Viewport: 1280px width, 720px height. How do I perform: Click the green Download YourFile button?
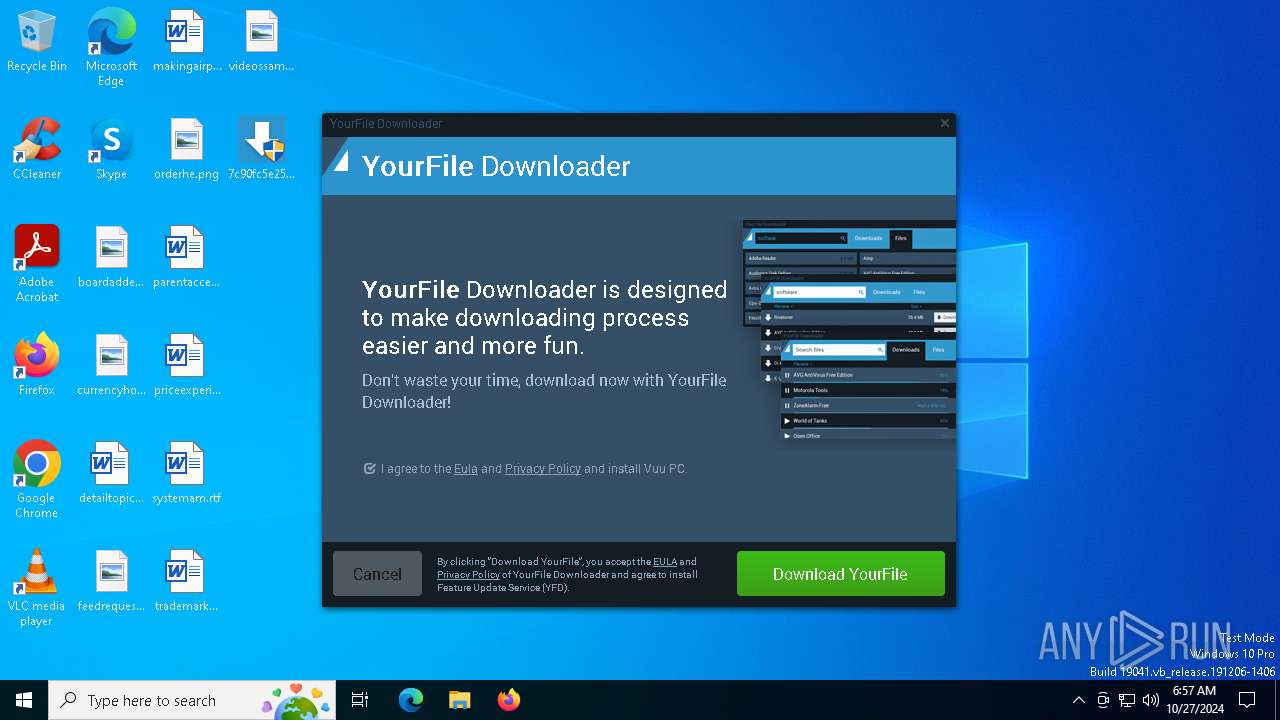(x=840, y=574)
